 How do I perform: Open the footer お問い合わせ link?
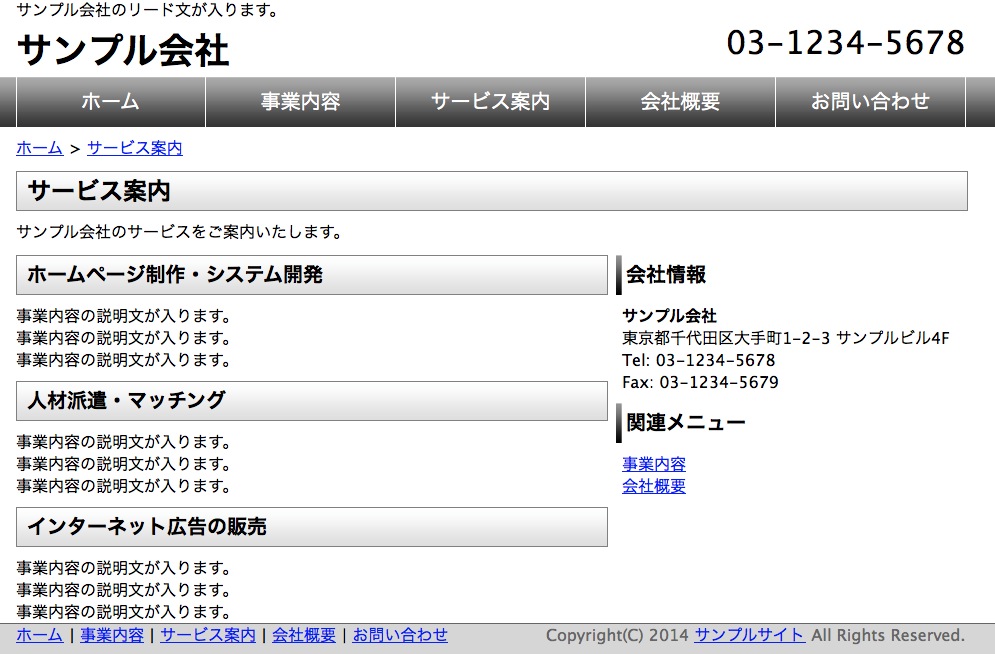400,635
